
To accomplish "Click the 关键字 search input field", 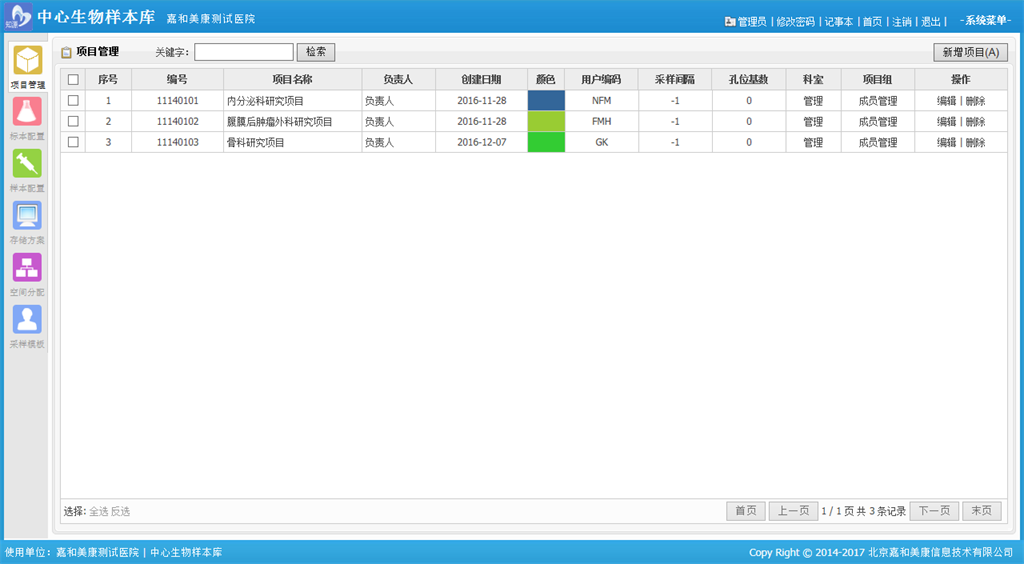I will [x=244, y=52].
